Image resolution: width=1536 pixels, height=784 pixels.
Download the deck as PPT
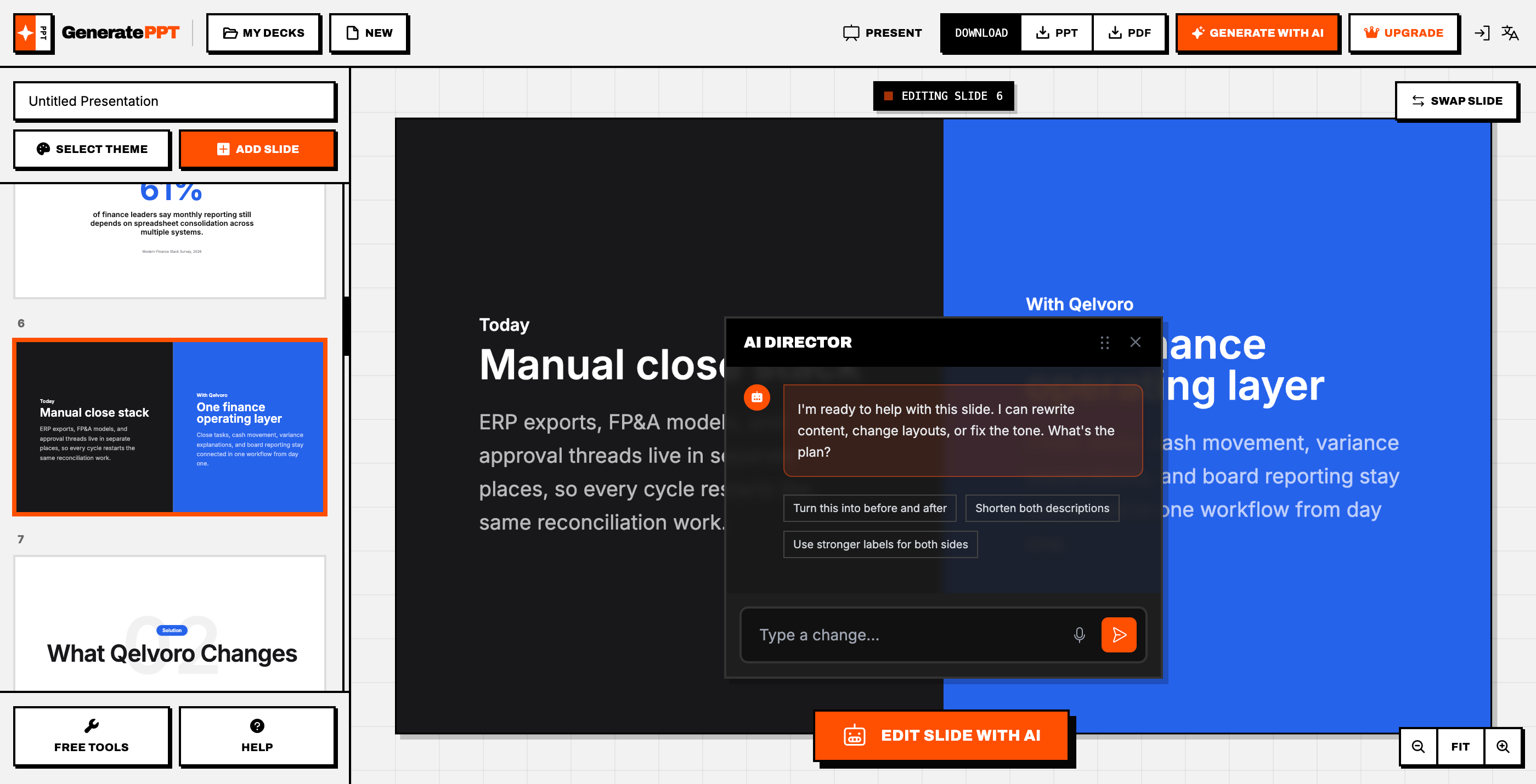coord(1057,33)
